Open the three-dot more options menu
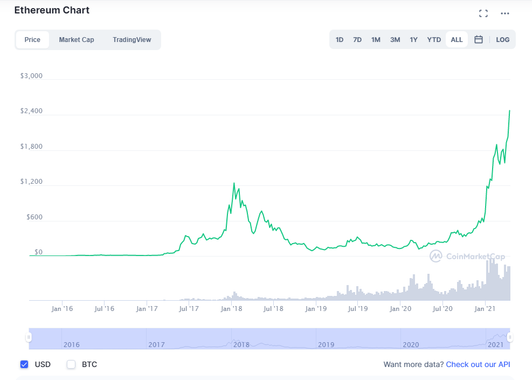This screenshot has height=380, width=532. tap(505, 13)
